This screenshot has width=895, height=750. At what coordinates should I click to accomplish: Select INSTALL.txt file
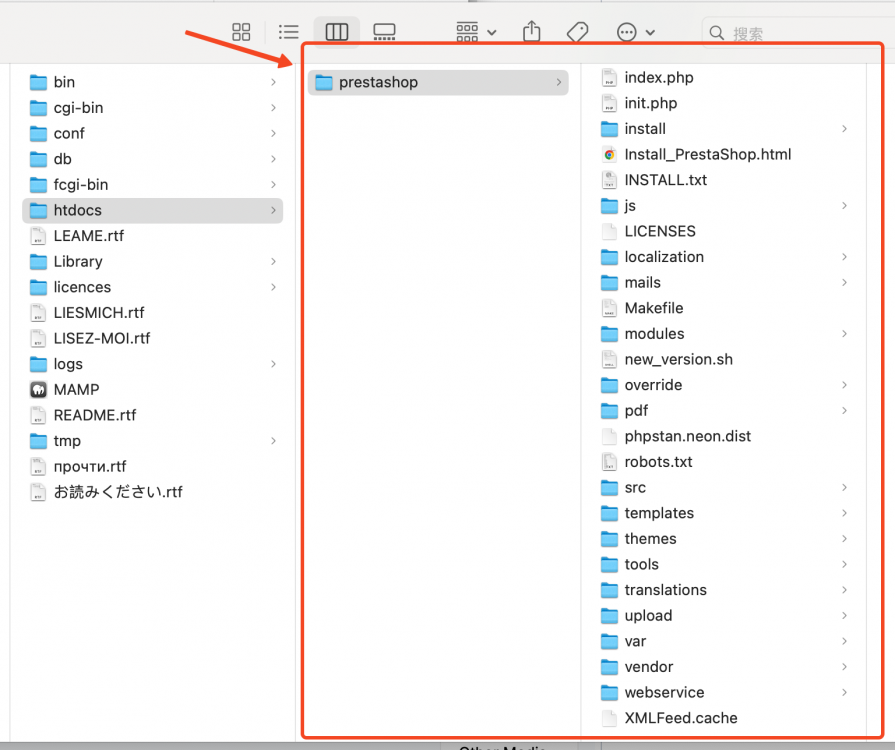click(724, 180)
